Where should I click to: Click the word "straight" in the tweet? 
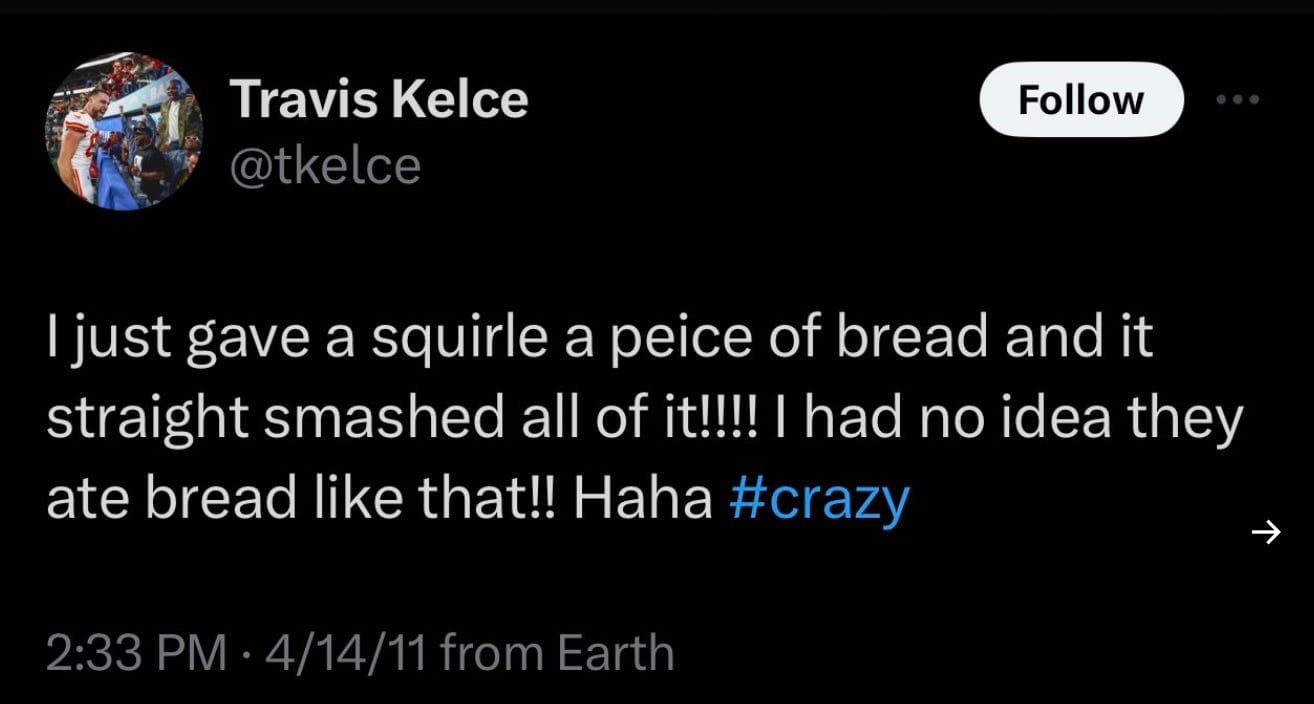(x=154, y=420)
